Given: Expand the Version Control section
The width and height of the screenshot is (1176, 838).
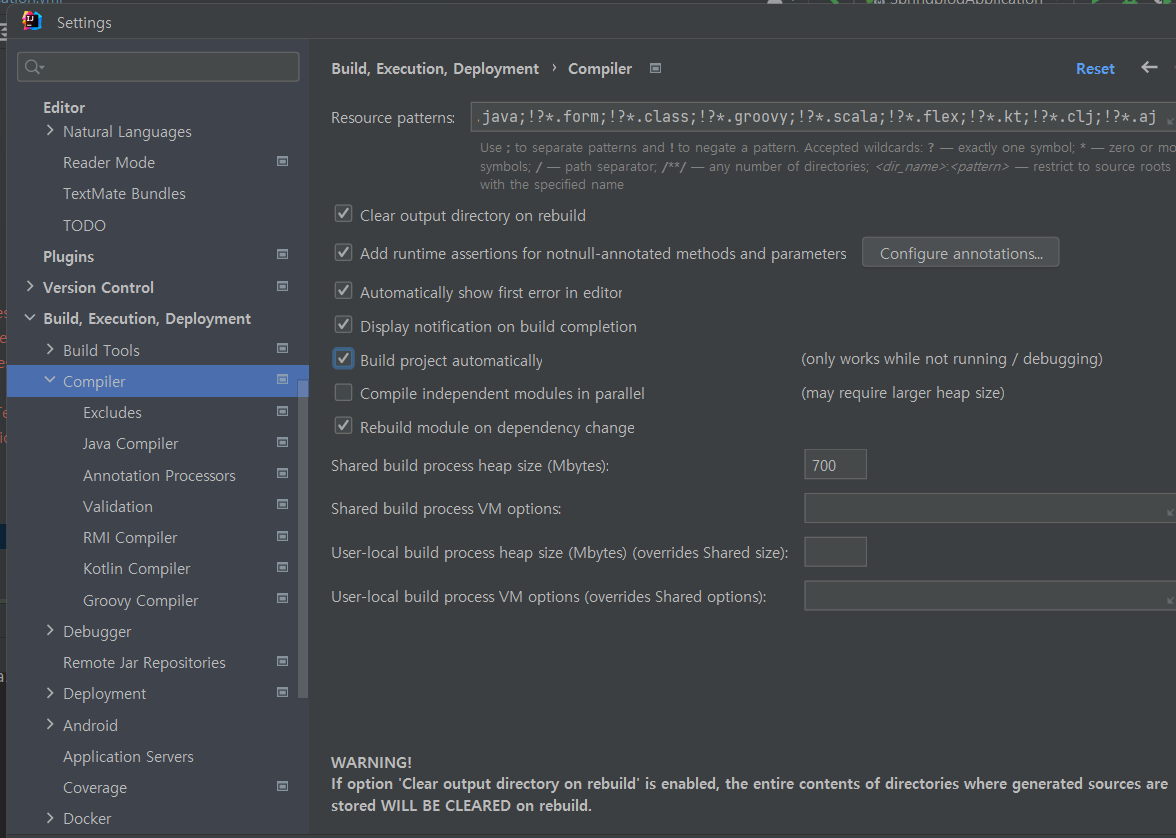Looking at the screenshot, I should [30, 287].
